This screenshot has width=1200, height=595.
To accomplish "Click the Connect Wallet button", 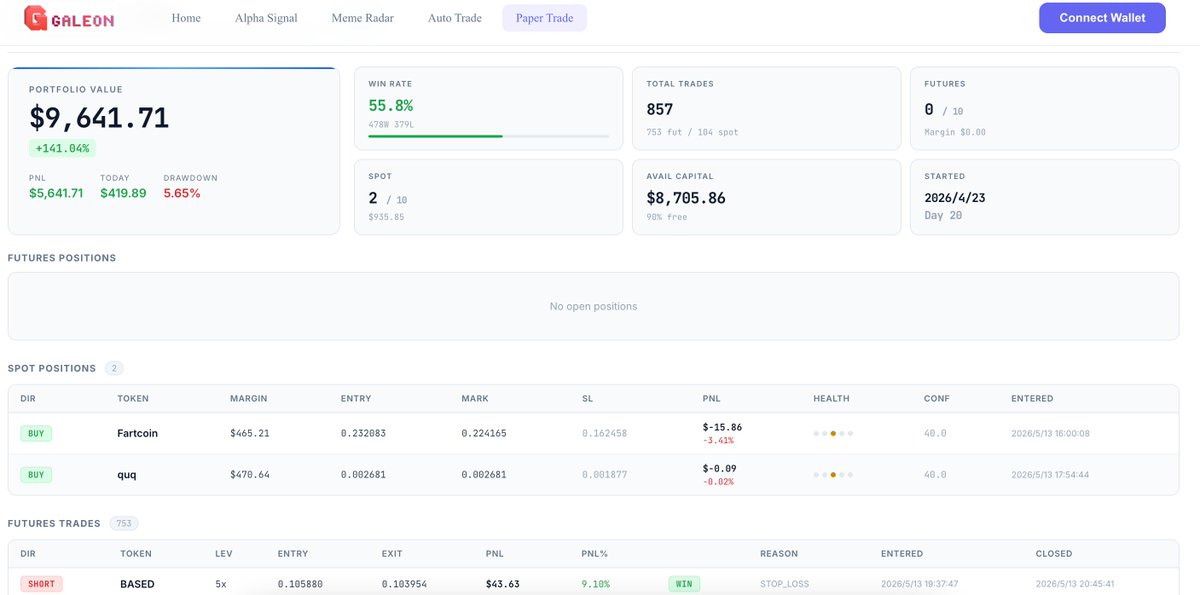I will (x=1102, y=18).
